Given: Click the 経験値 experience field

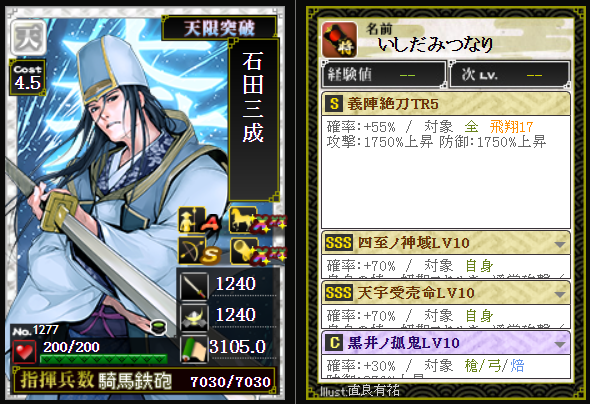Looking at the screenshot, I should coord(383,74).
